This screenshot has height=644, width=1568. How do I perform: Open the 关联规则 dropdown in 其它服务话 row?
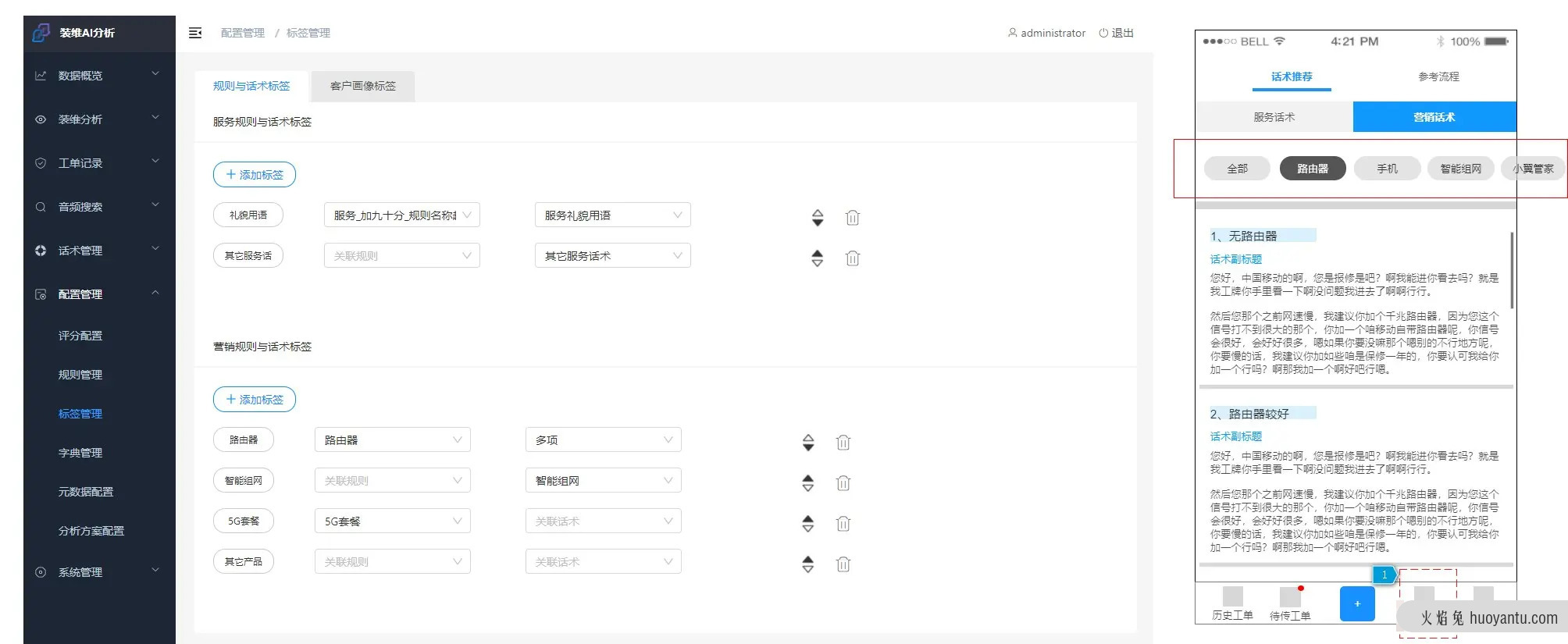[x=402, y=255]
